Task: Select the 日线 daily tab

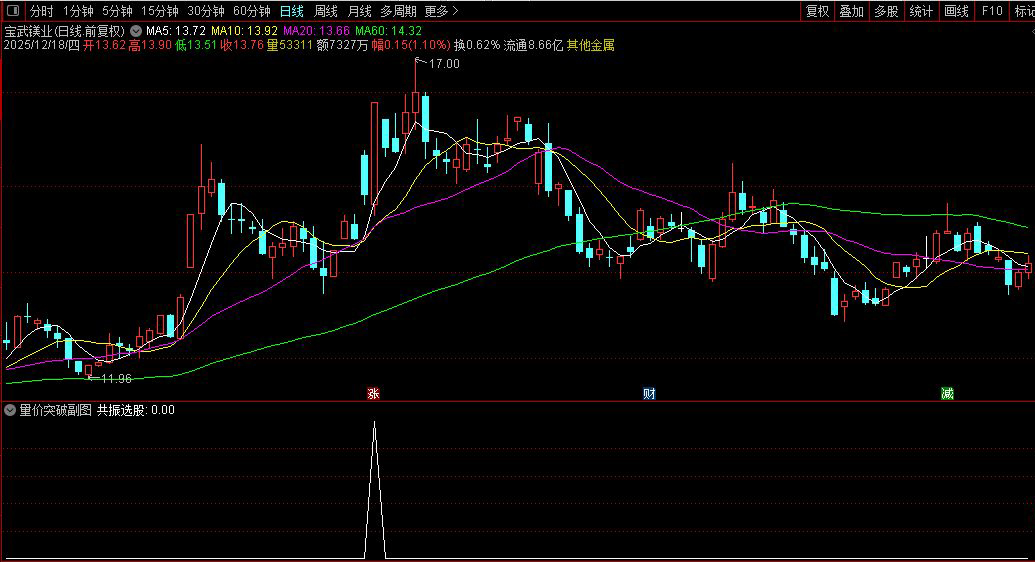Action: tap(292, 11)
